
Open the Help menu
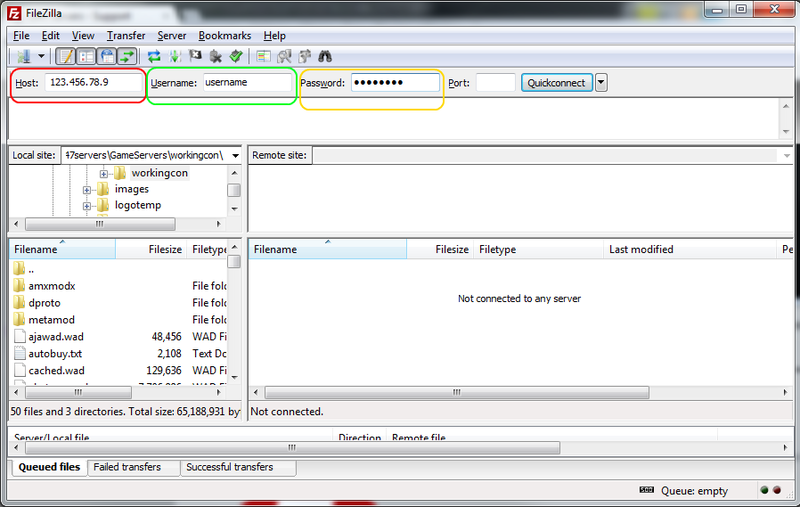[274, 36]
